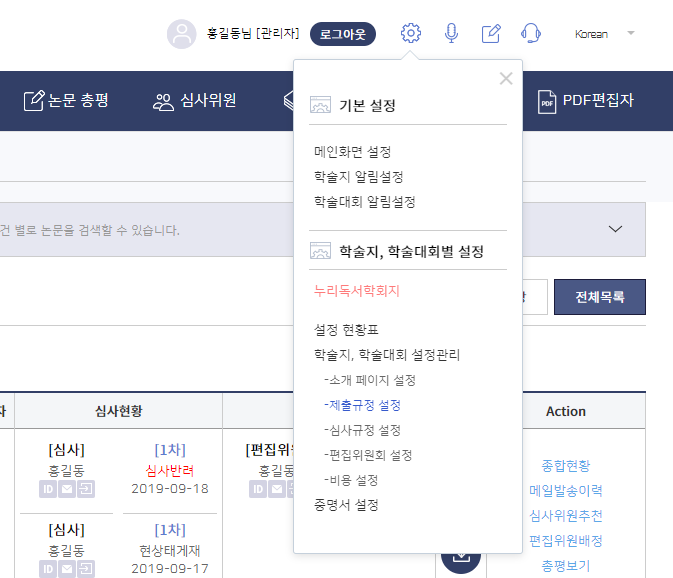This screenshot has width=673, height=578.
Task: Go to the 심사위원 navigation tab
Action: tap(195, 100)
